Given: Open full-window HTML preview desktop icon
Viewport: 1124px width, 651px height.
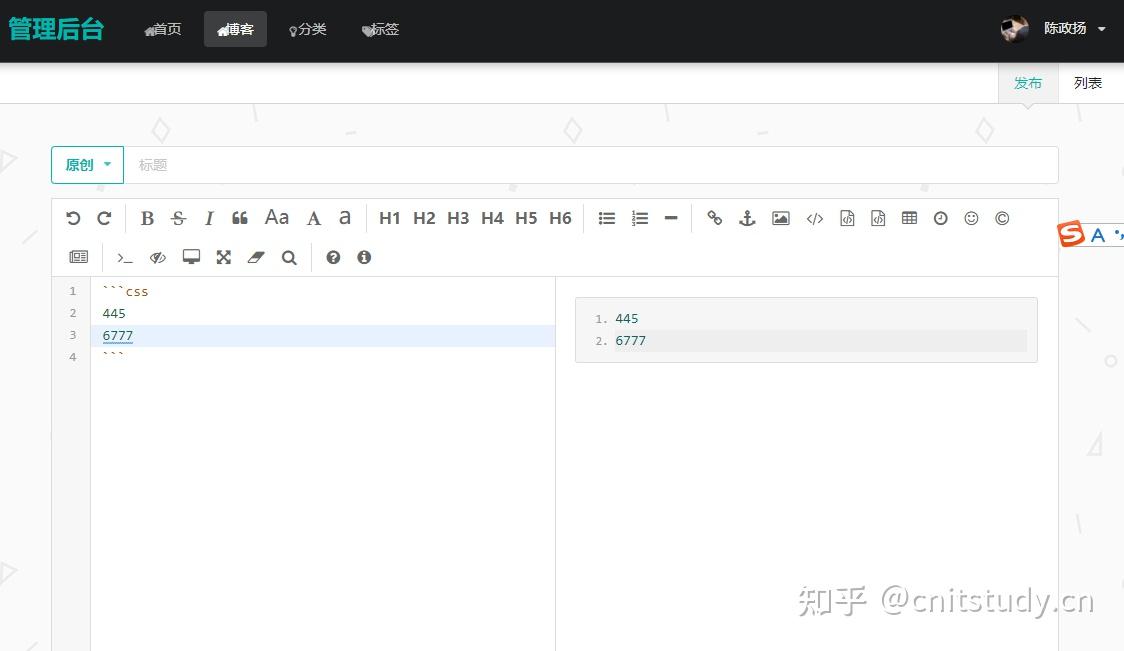Looking at the screenshot, I should pos(191,257).
